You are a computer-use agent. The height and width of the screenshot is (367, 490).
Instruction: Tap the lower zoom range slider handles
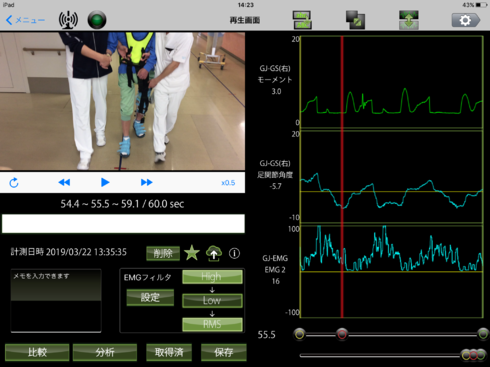pos(474,355)
